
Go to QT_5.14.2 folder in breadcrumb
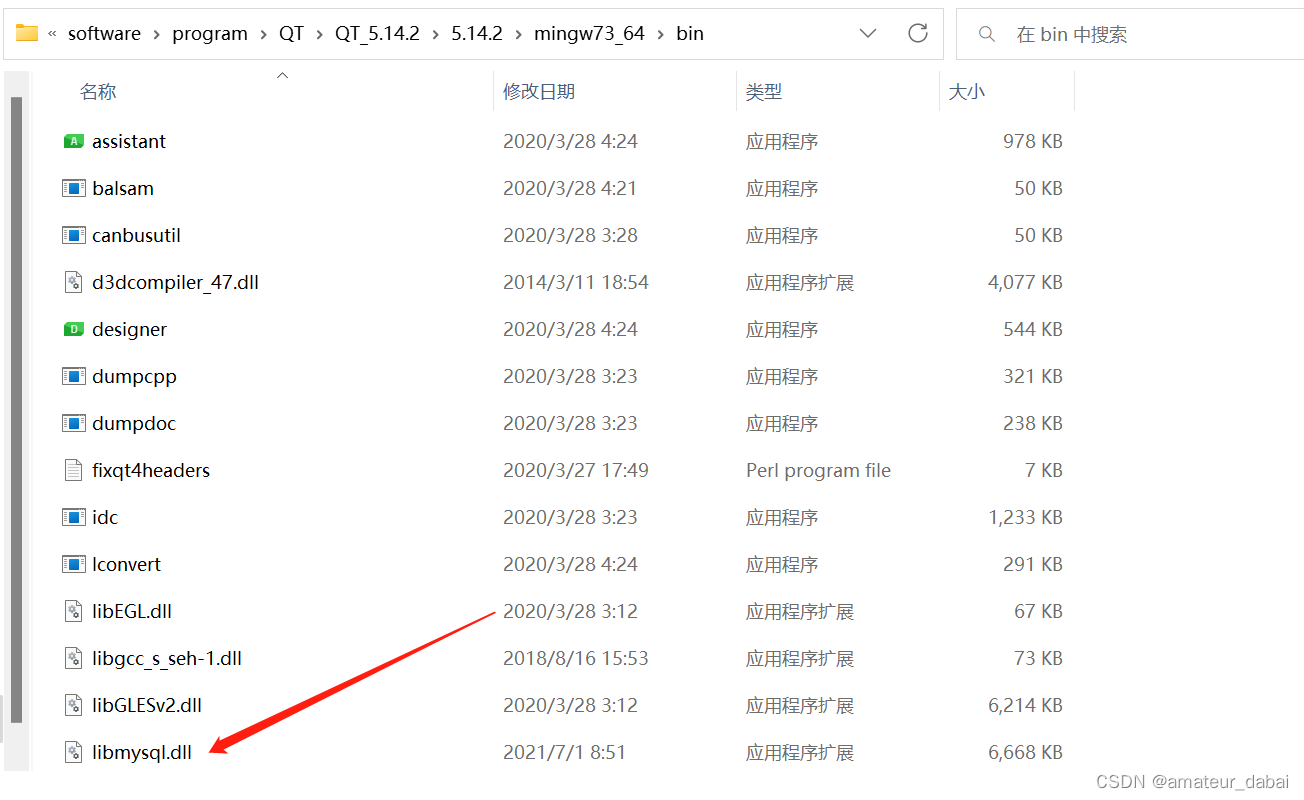tap(377, 33)
